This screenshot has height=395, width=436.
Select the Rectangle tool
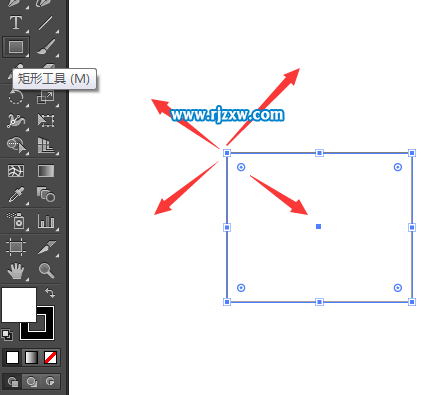pos(16,47)
